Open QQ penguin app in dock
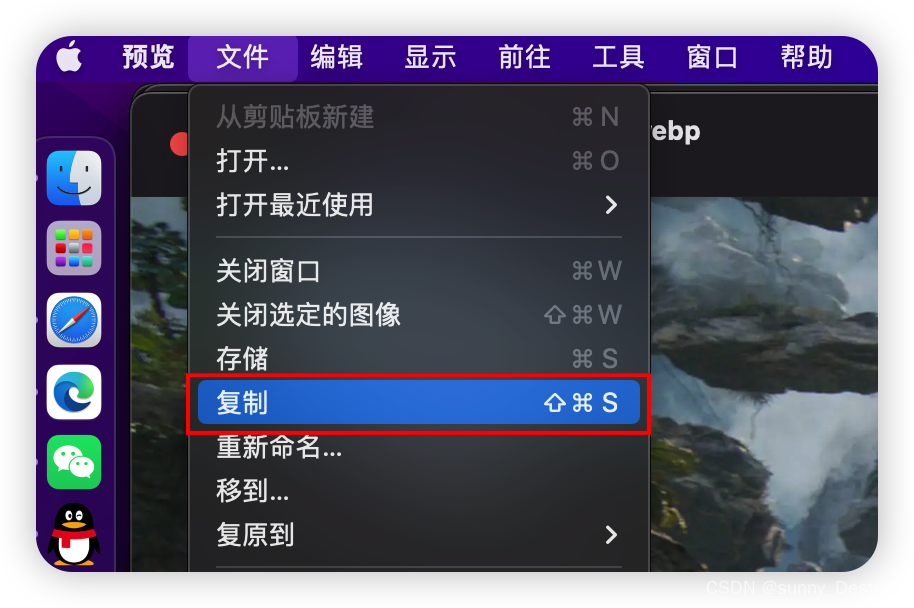 74,534
